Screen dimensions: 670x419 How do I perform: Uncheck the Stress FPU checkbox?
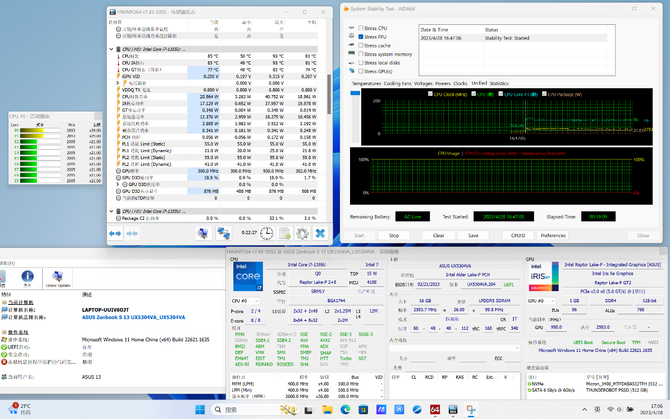pos(361,37)
